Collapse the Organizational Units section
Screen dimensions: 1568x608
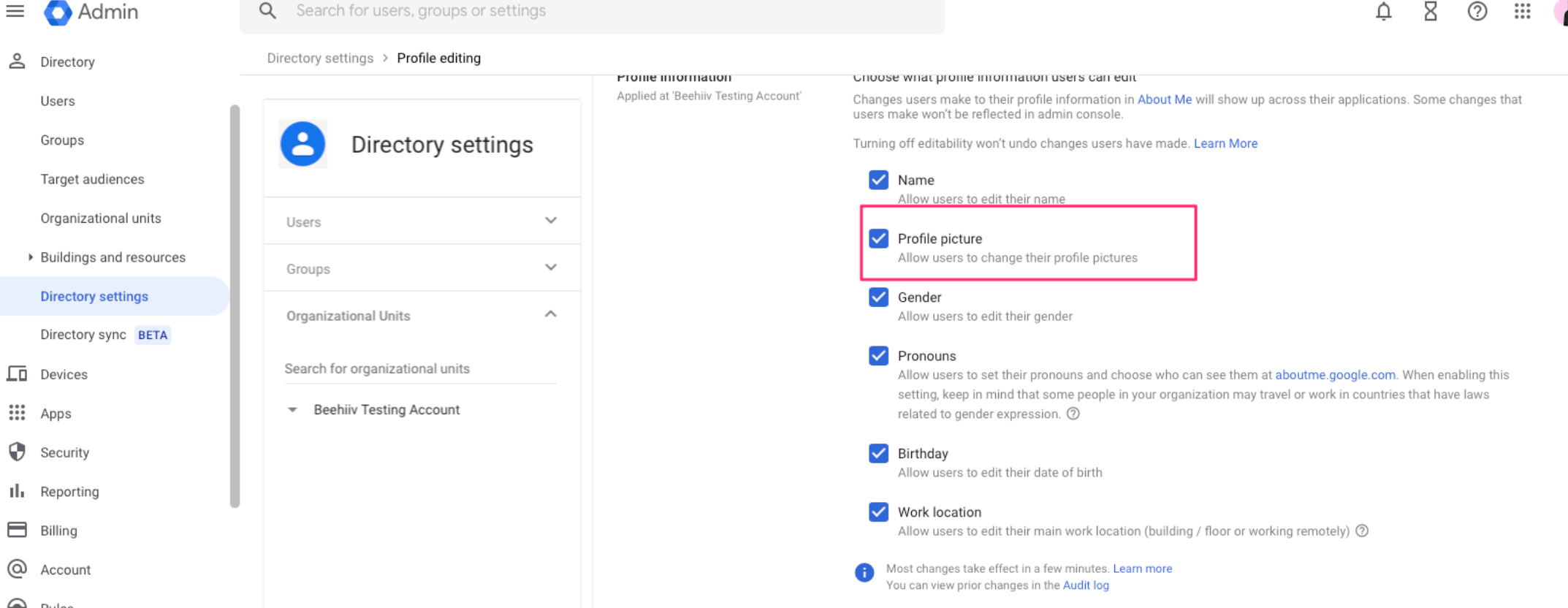(551, 314)
